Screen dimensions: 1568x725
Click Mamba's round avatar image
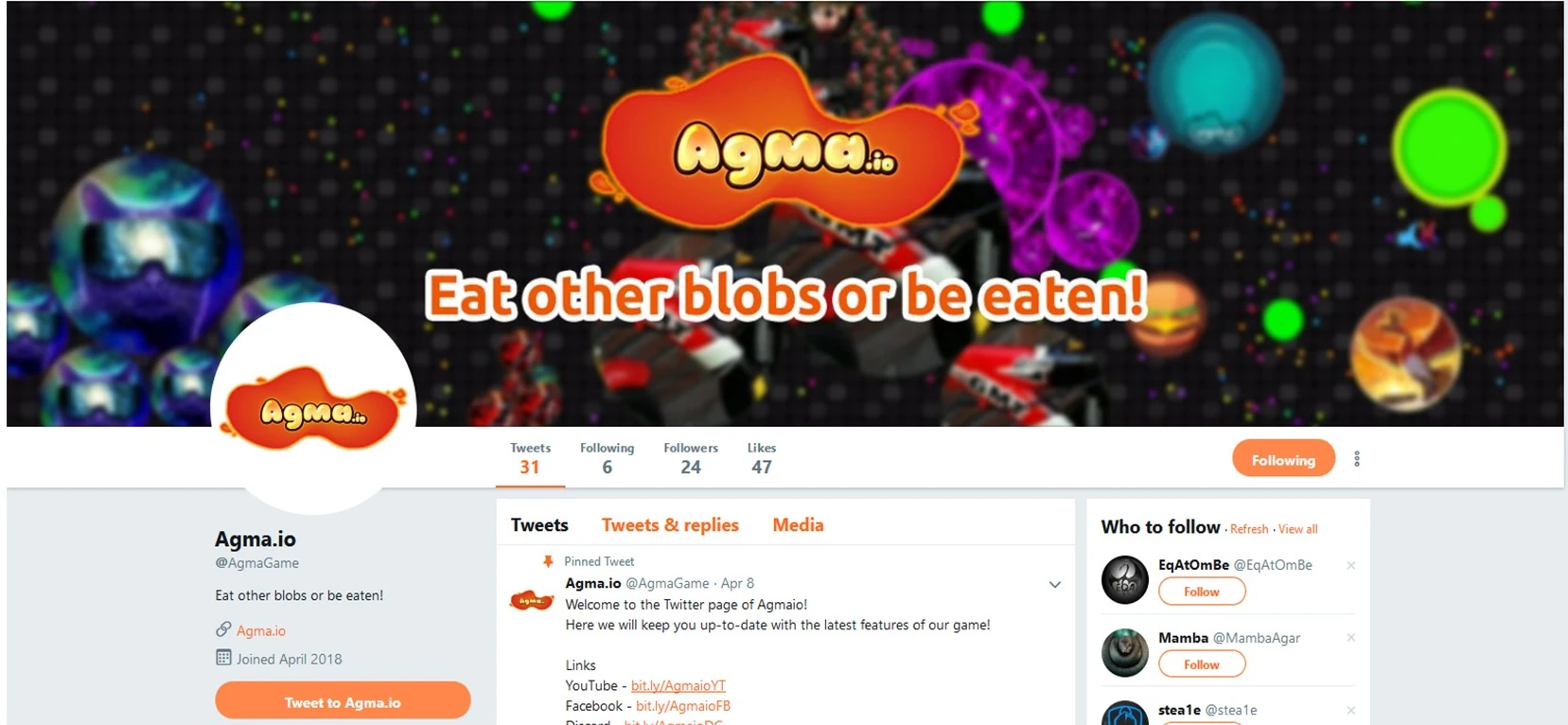1125,652
